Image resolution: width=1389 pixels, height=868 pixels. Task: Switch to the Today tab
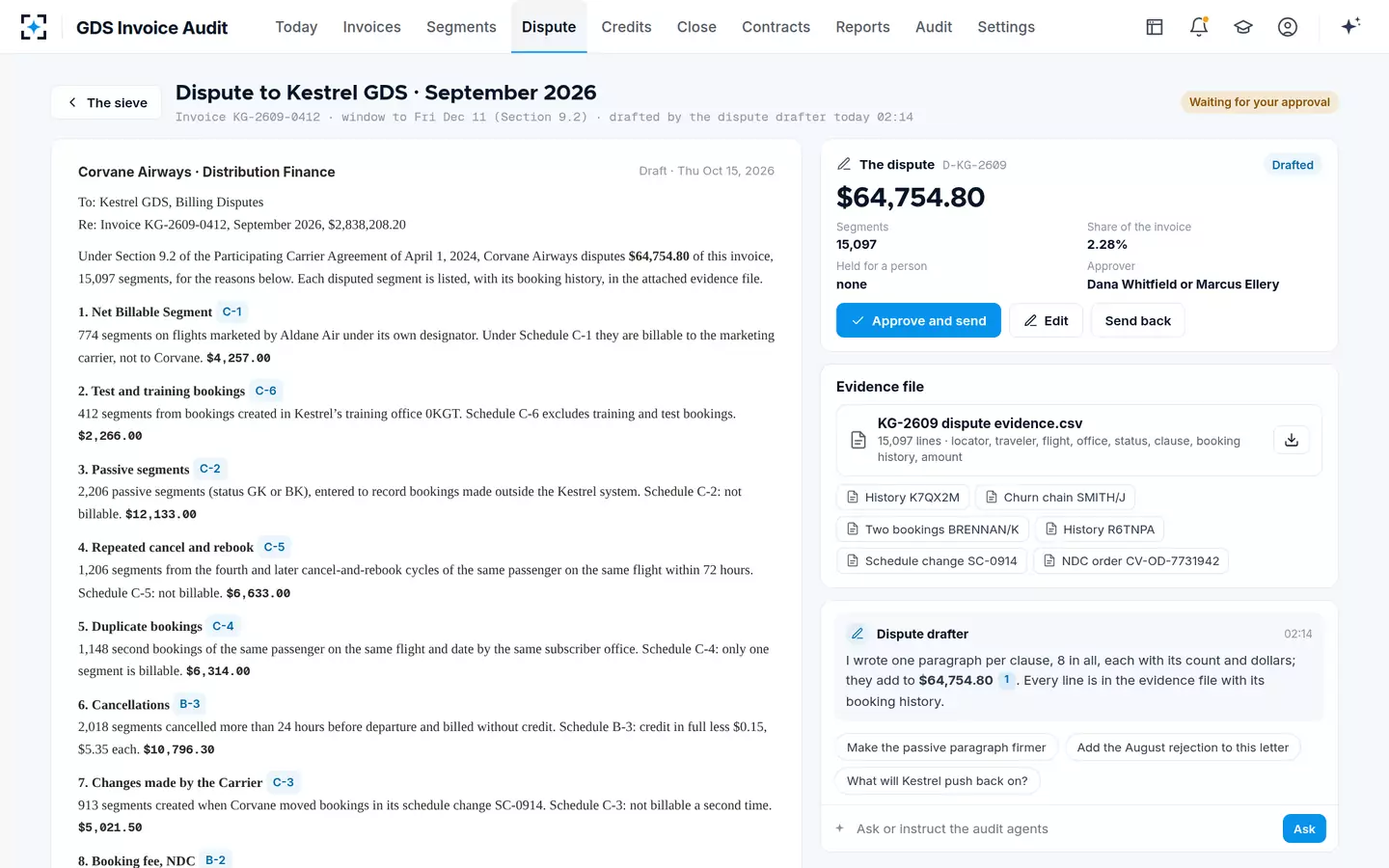click(x=296, y=27)
